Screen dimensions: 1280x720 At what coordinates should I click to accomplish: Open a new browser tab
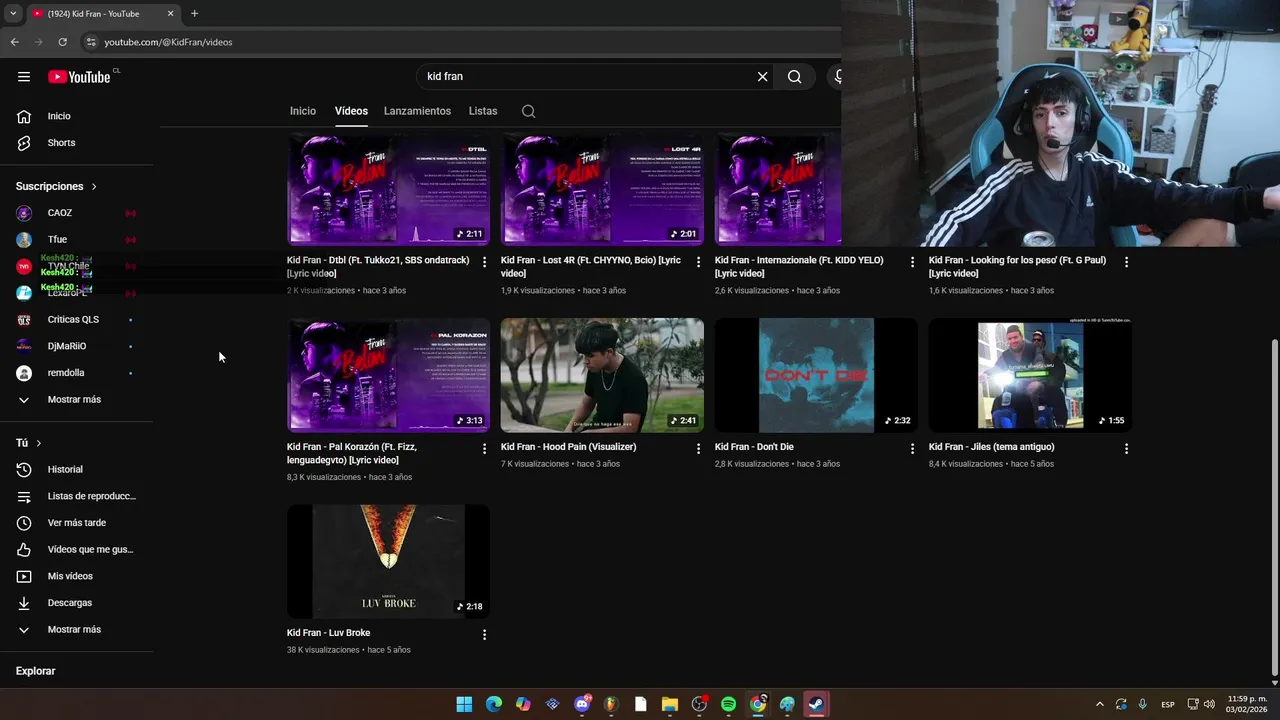(x=194, y=14)
